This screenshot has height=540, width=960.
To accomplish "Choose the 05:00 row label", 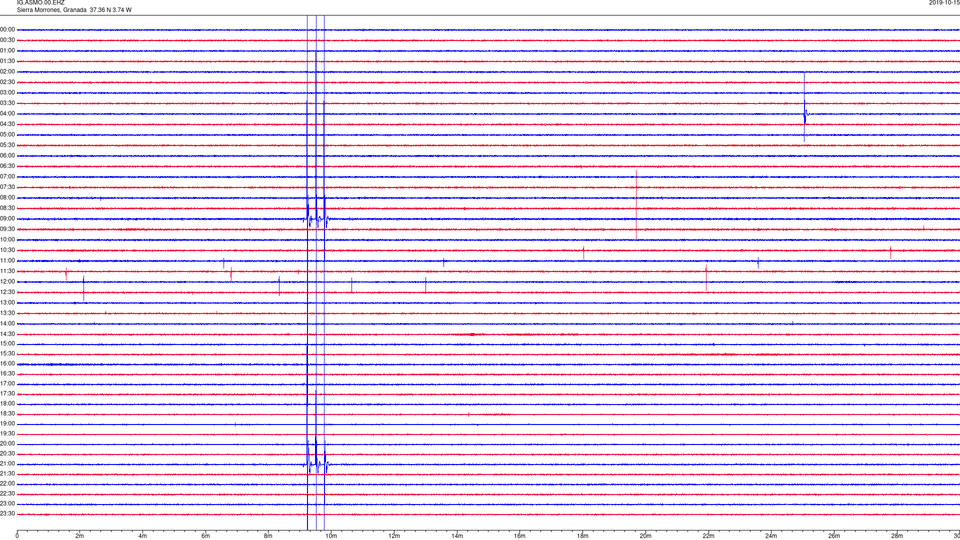I will point(7,135).
